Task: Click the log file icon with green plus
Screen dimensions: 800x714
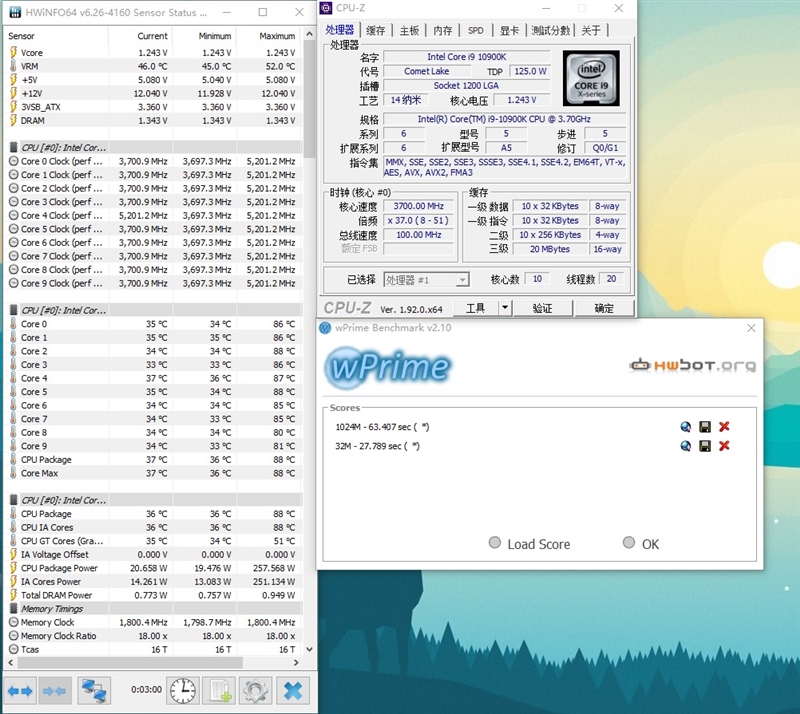Action: click(x=219, y=690)
